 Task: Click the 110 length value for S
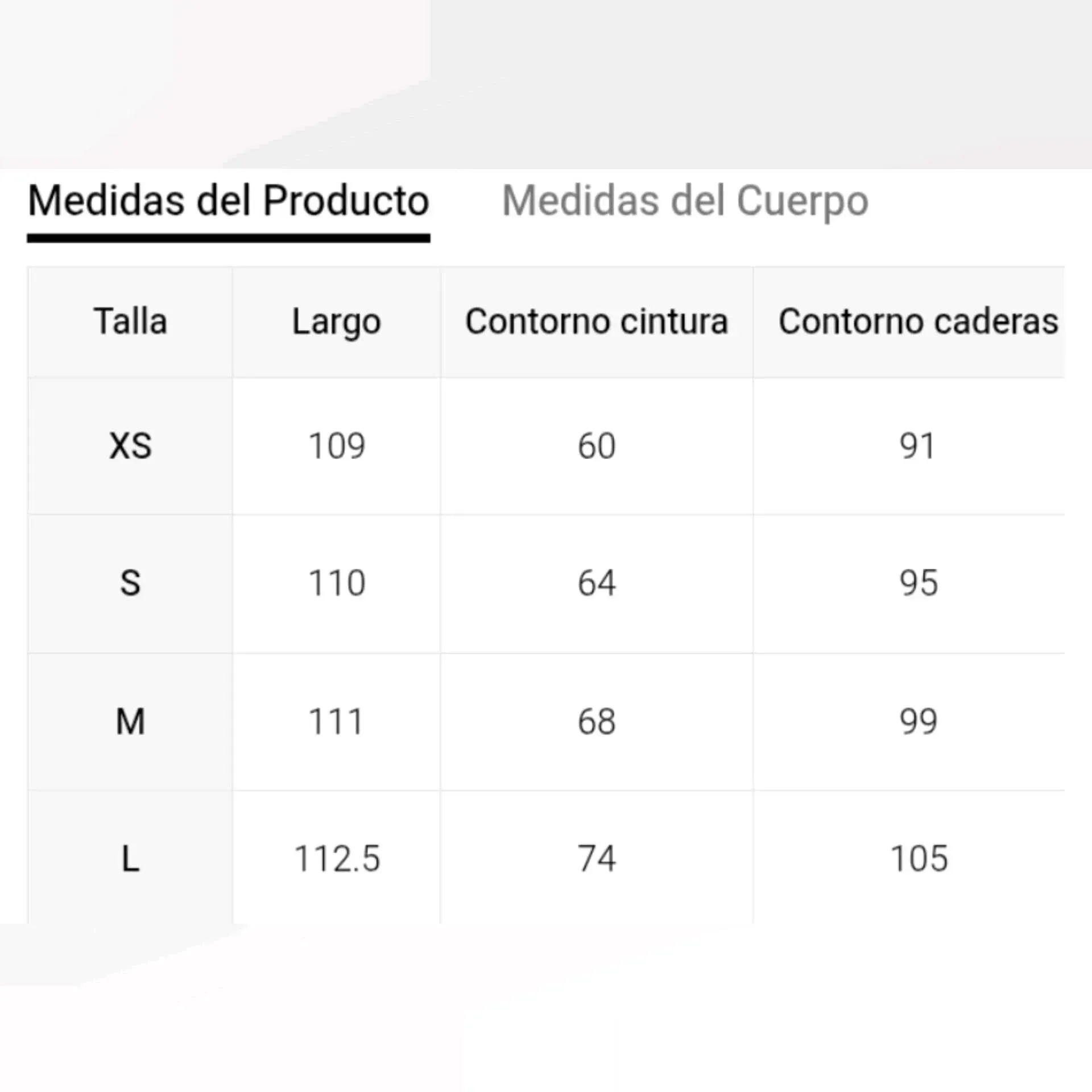(x=336, y=584)
